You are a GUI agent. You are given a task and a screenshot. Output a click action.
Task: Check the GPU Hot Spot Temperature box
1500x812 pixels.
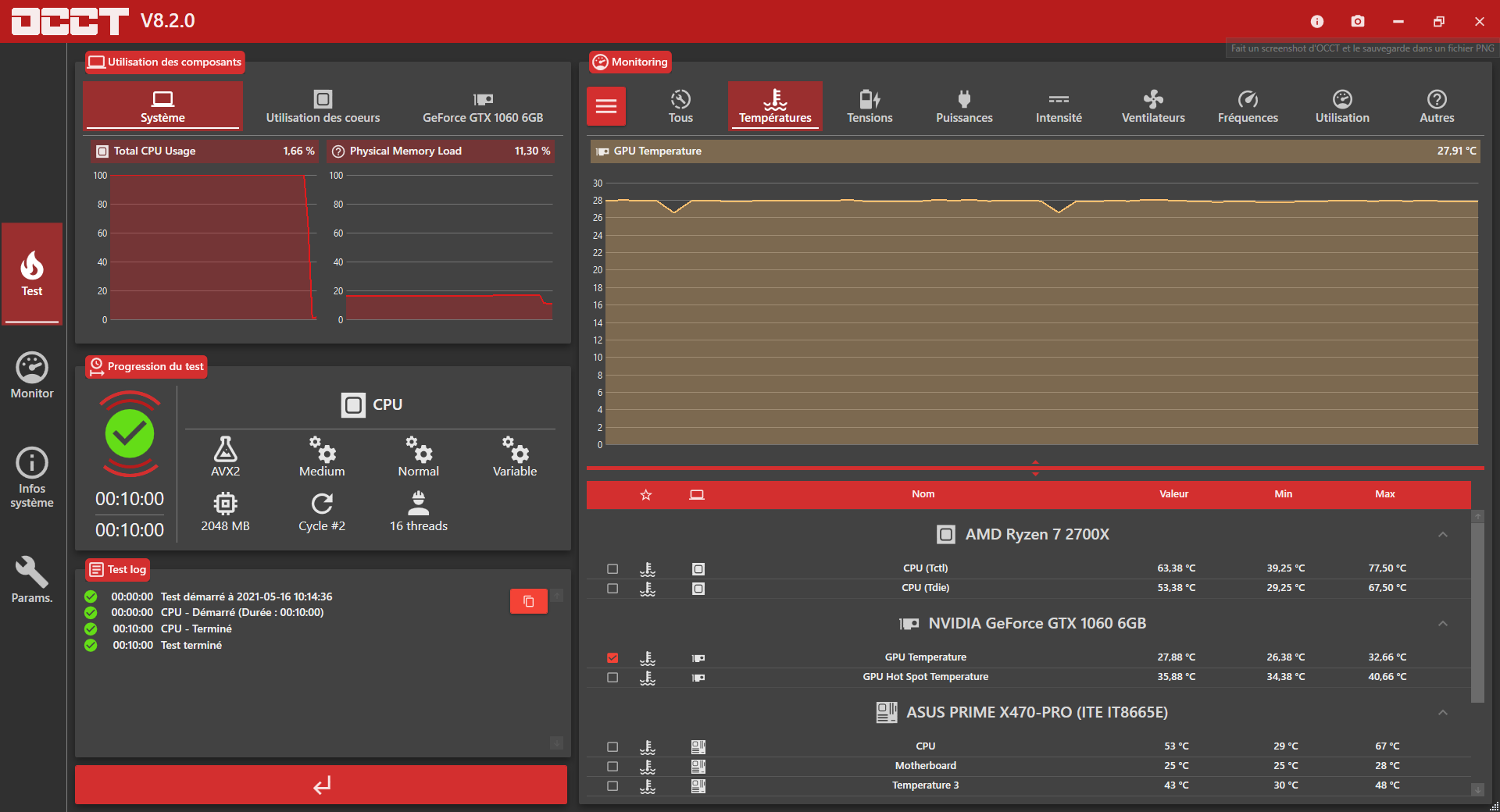coord(612,678)
